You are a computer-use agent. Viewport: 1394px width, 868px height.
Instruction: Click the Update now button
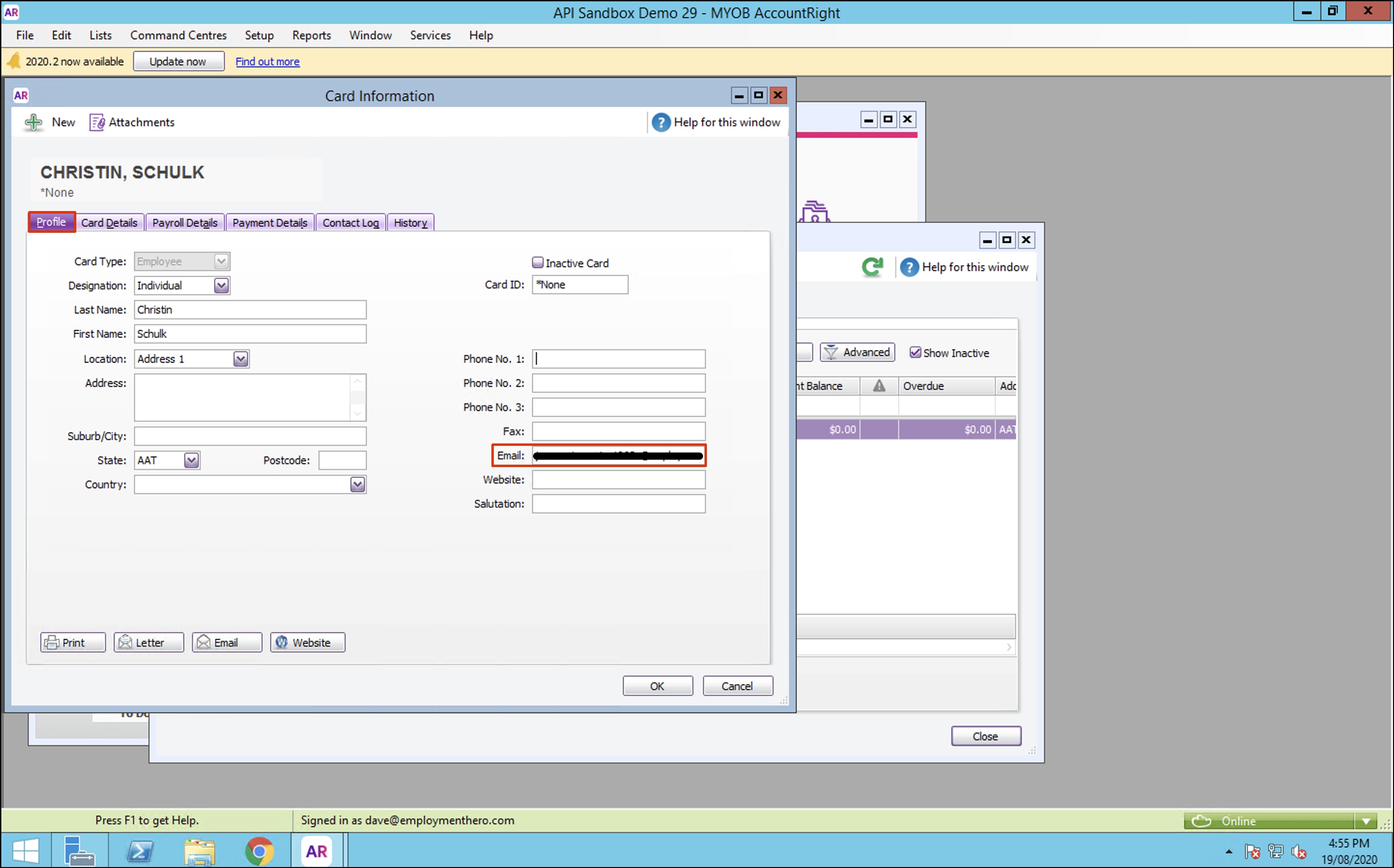click(x=178, y=61)
